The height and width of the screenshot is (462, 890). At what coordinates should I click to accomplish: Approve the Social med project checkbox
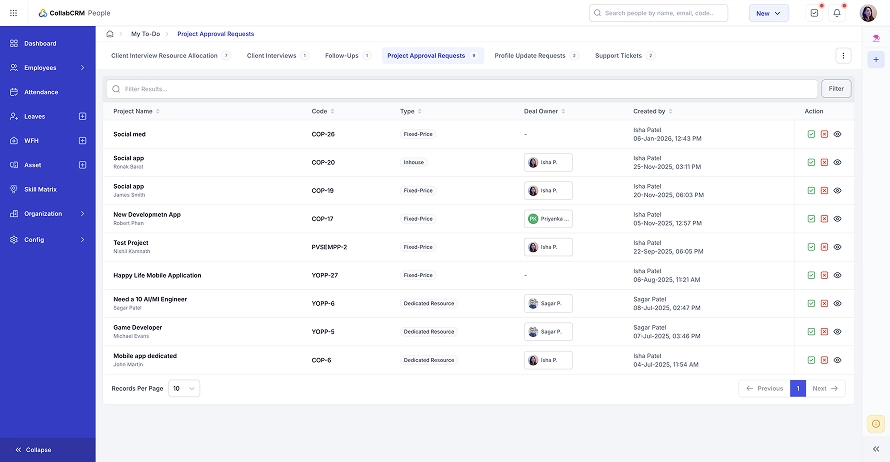coord(811,134)
